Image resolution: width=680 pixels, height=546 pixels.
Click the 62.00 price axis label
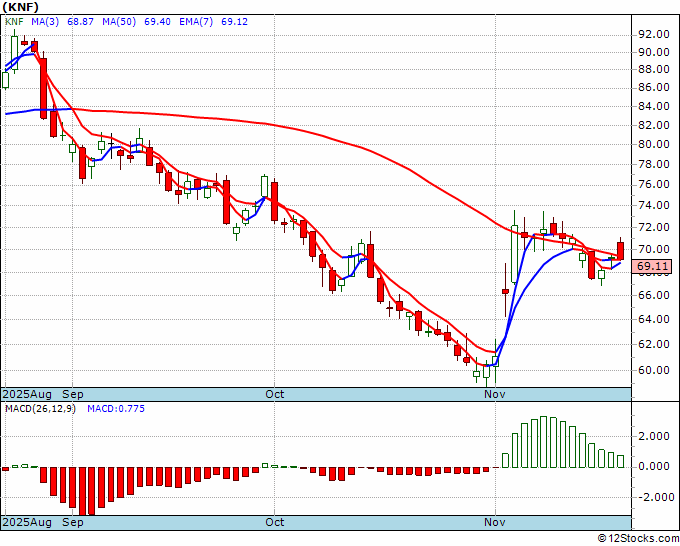coord(654,344)
